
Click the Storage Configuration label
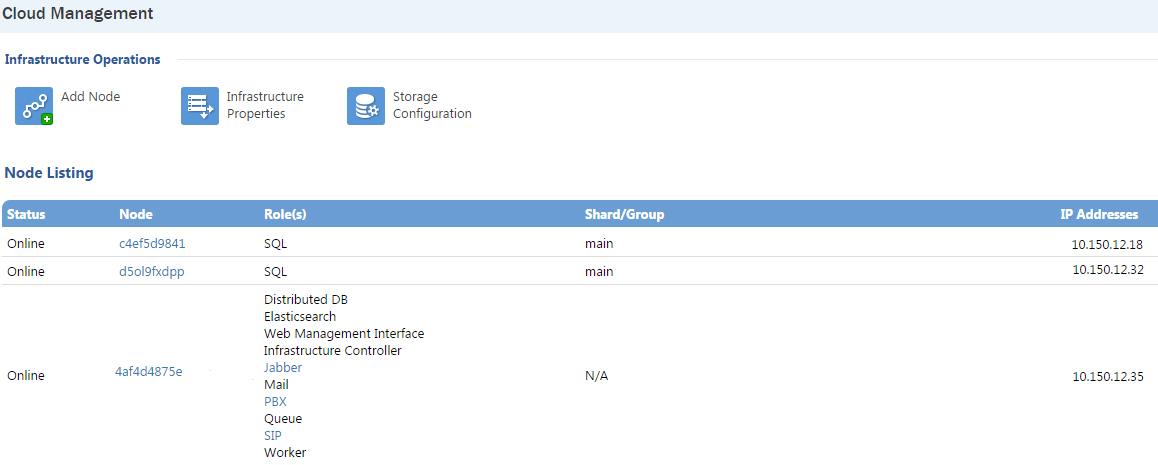[x=432, y=106]
